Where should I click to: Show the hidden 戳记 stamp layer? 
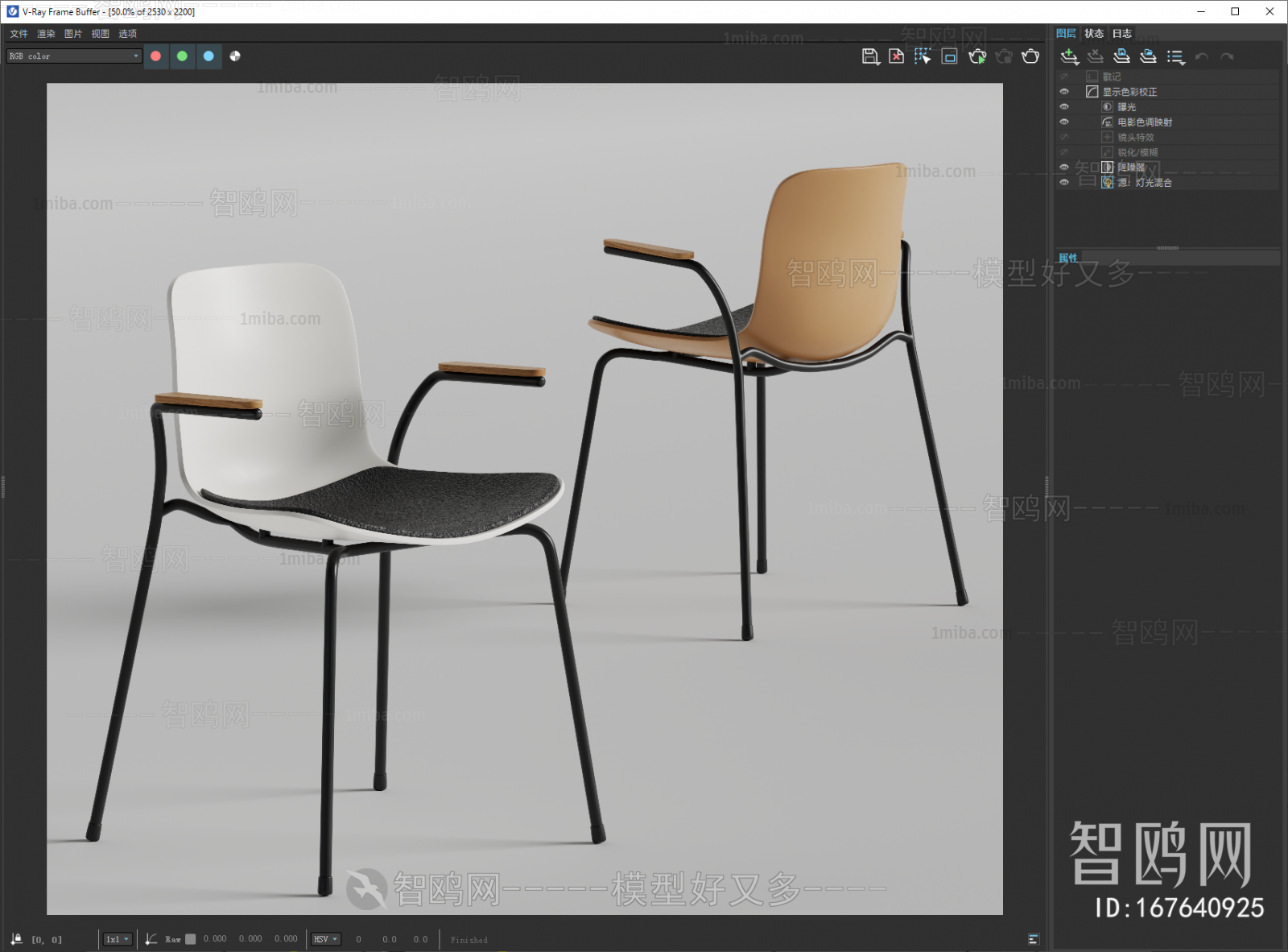click(x=1064, y=77)
